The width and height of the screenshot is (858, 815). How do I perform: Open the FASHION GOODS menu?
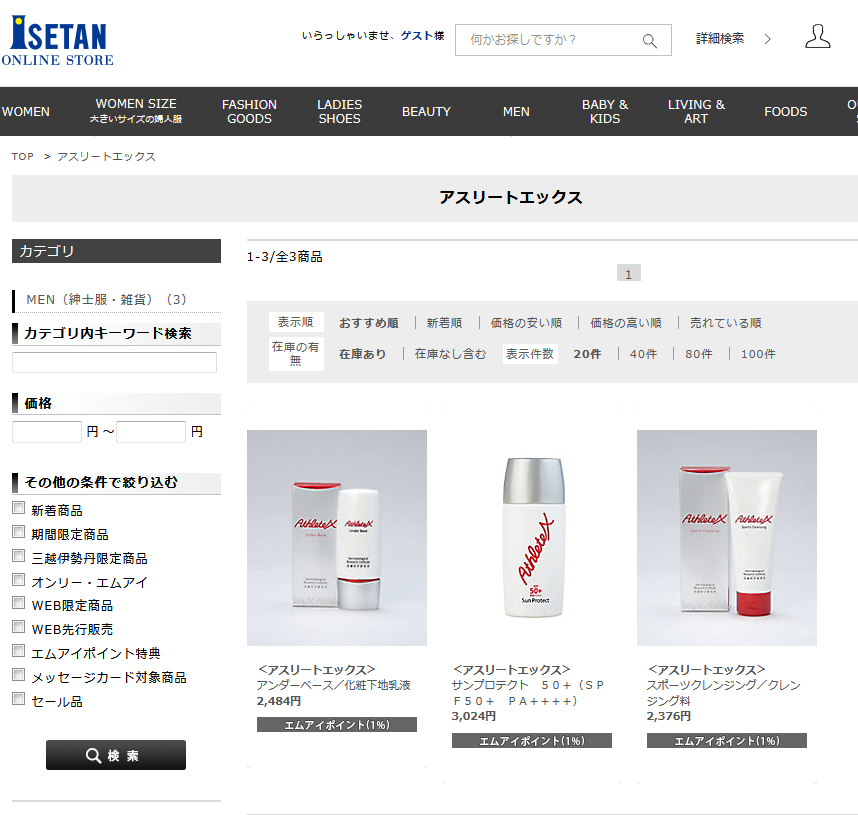click(250, 112)
